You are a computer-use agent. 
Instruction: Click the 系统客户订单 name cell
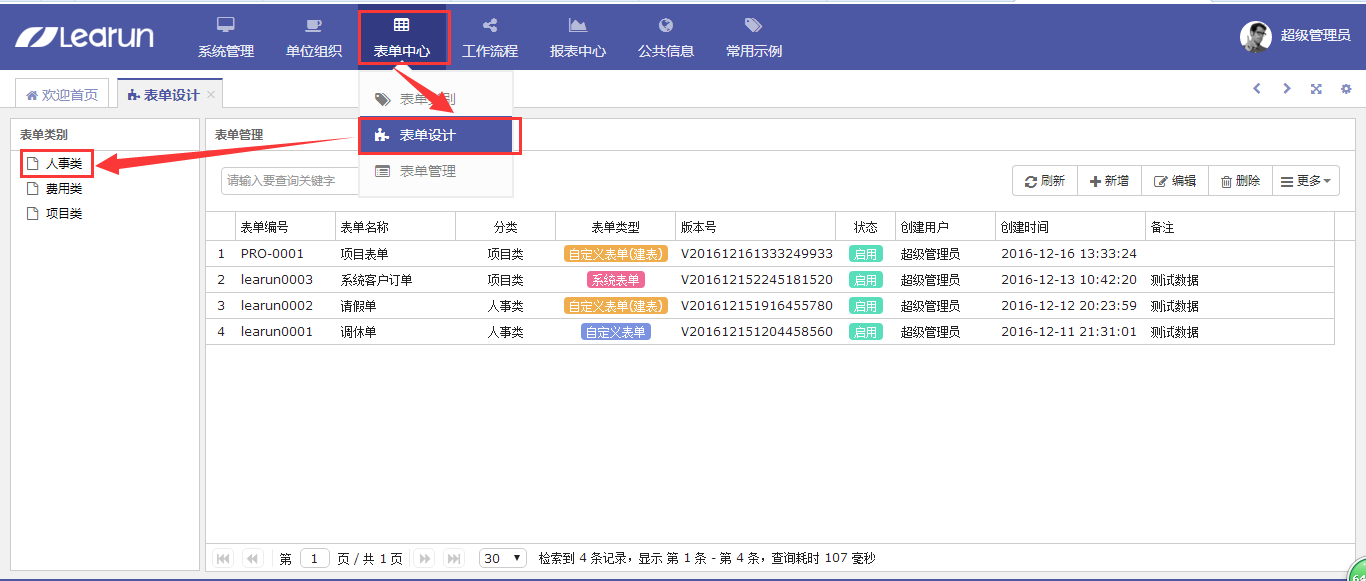(x=395, y=280)
